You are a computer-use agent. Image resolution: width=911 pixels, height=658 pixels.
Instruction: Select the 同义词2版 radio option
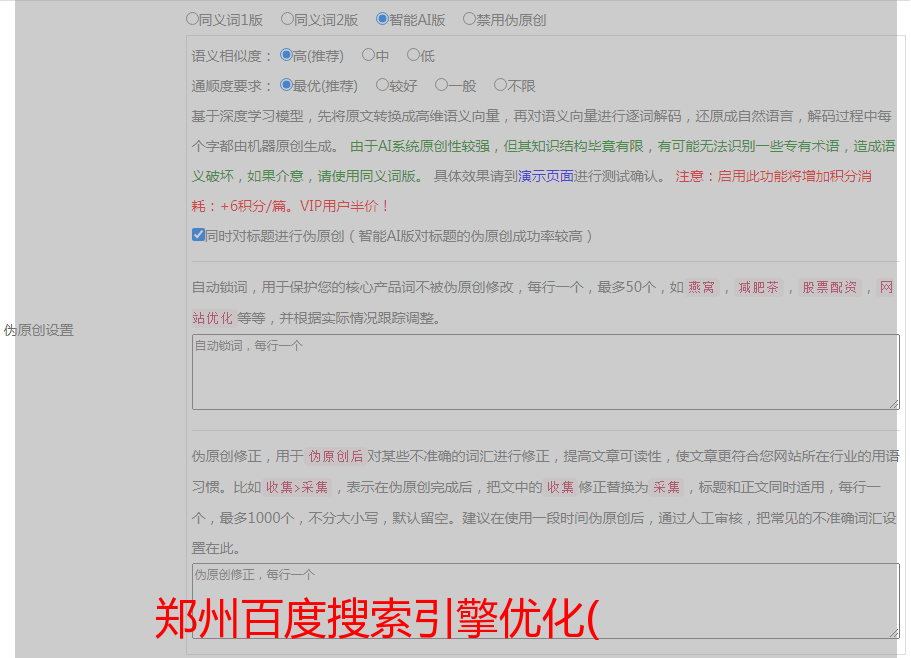pyautogui.click(x=287, y=19)
